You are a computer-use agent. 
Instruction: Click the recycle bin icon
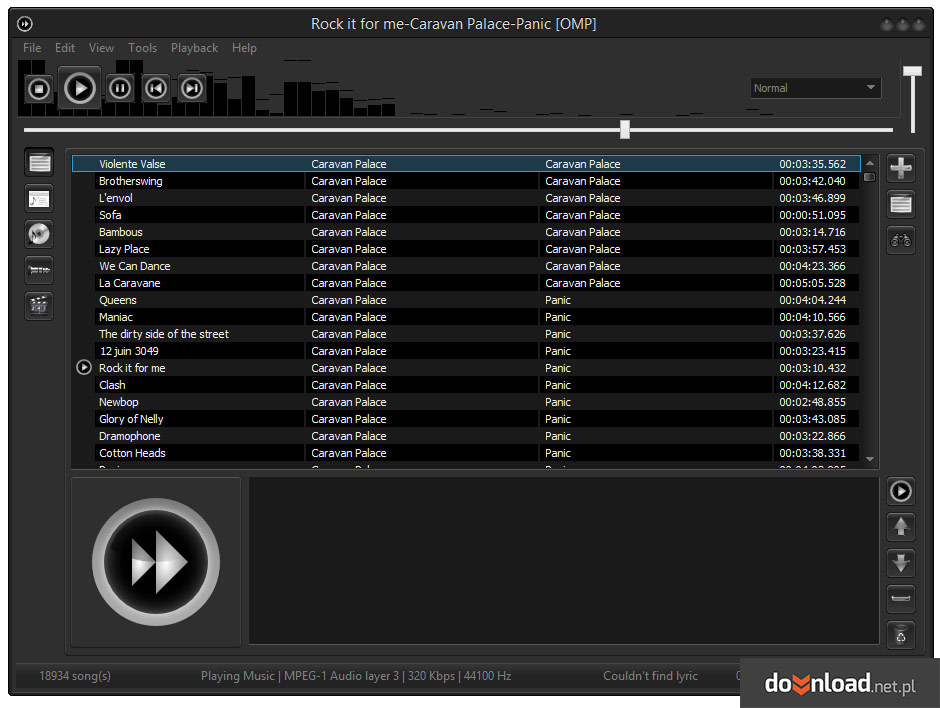coord(900,634)
